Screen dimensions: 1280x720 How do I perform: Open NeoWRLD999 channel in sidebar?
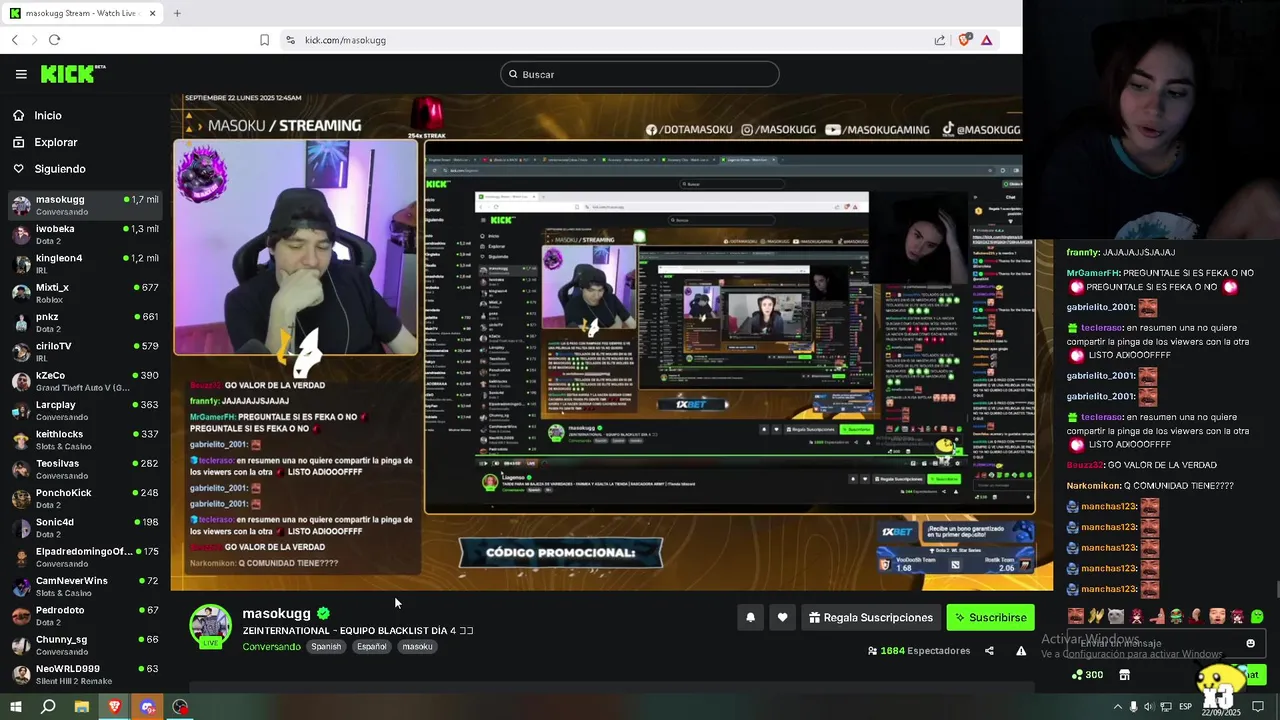[x=85, y=674]
